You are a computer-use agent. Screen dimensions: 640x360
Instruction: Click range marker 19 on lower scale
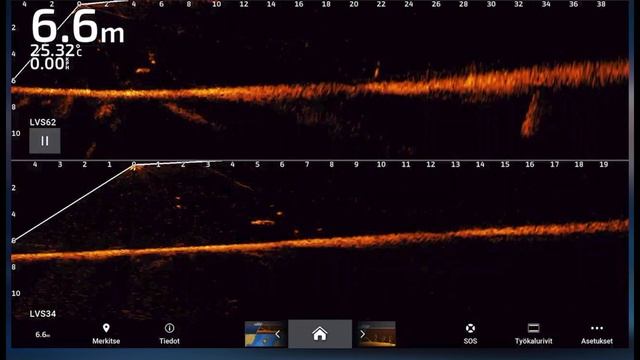click(x=604, y=164)
